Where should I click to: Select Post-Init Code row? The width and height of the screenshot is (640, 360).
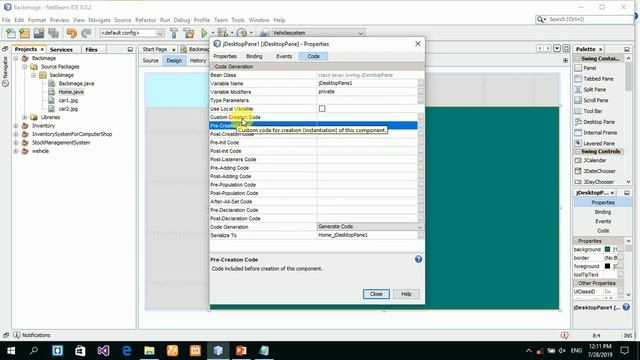pos(313,151)
